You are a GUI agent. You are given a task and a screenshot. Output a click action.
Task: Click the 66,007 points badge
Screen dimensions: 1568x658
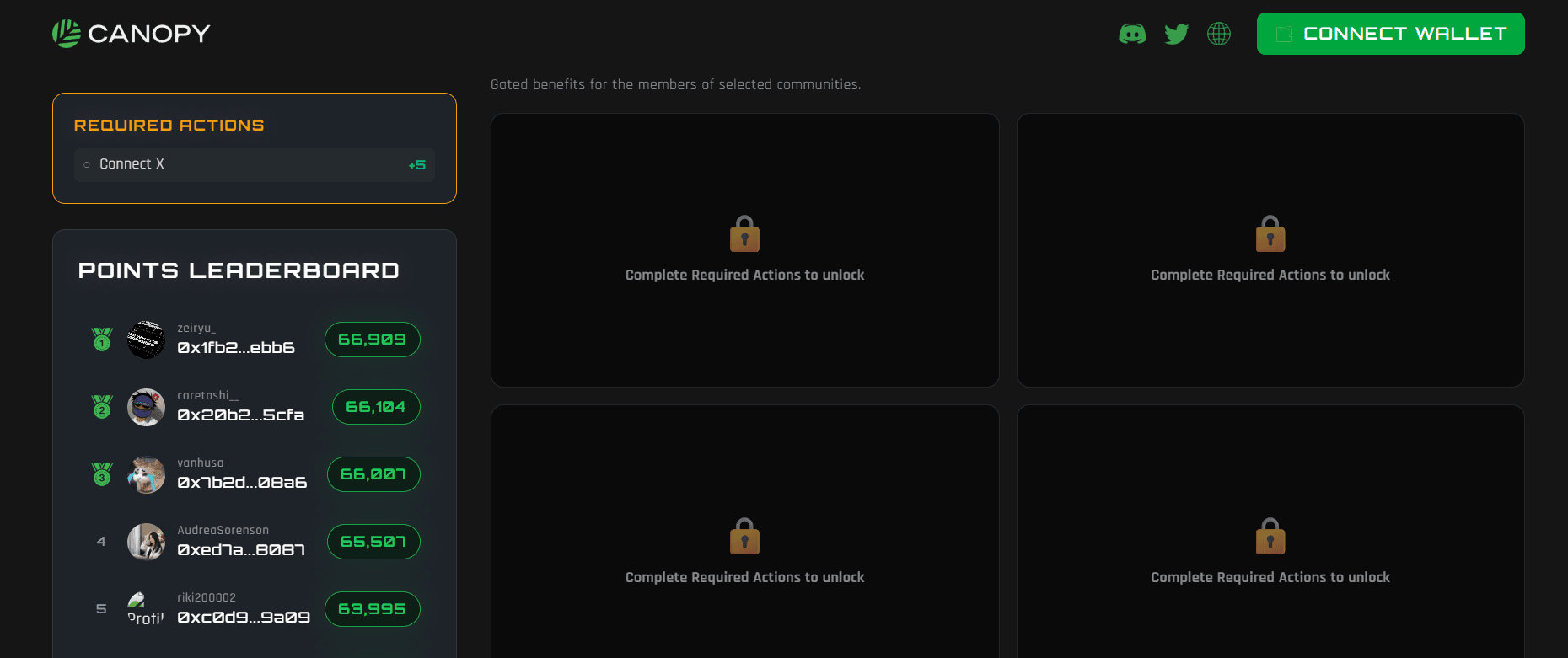pyautogui.click(x=373, y=474)
